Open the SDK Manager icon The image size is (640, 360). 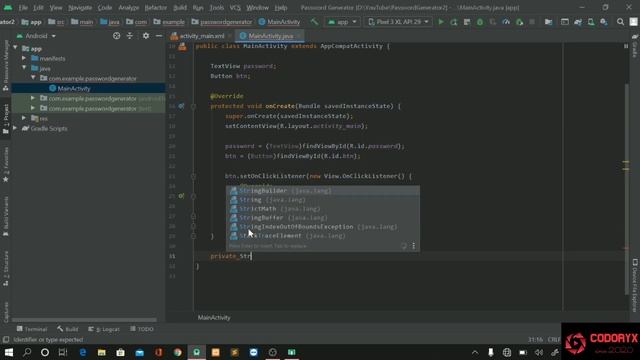pos(604,22)
